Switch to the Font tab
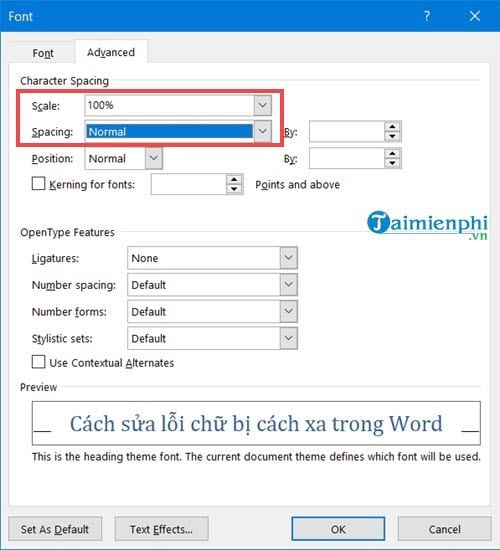This screenshot has height=550, width=500. click(43, 53)
